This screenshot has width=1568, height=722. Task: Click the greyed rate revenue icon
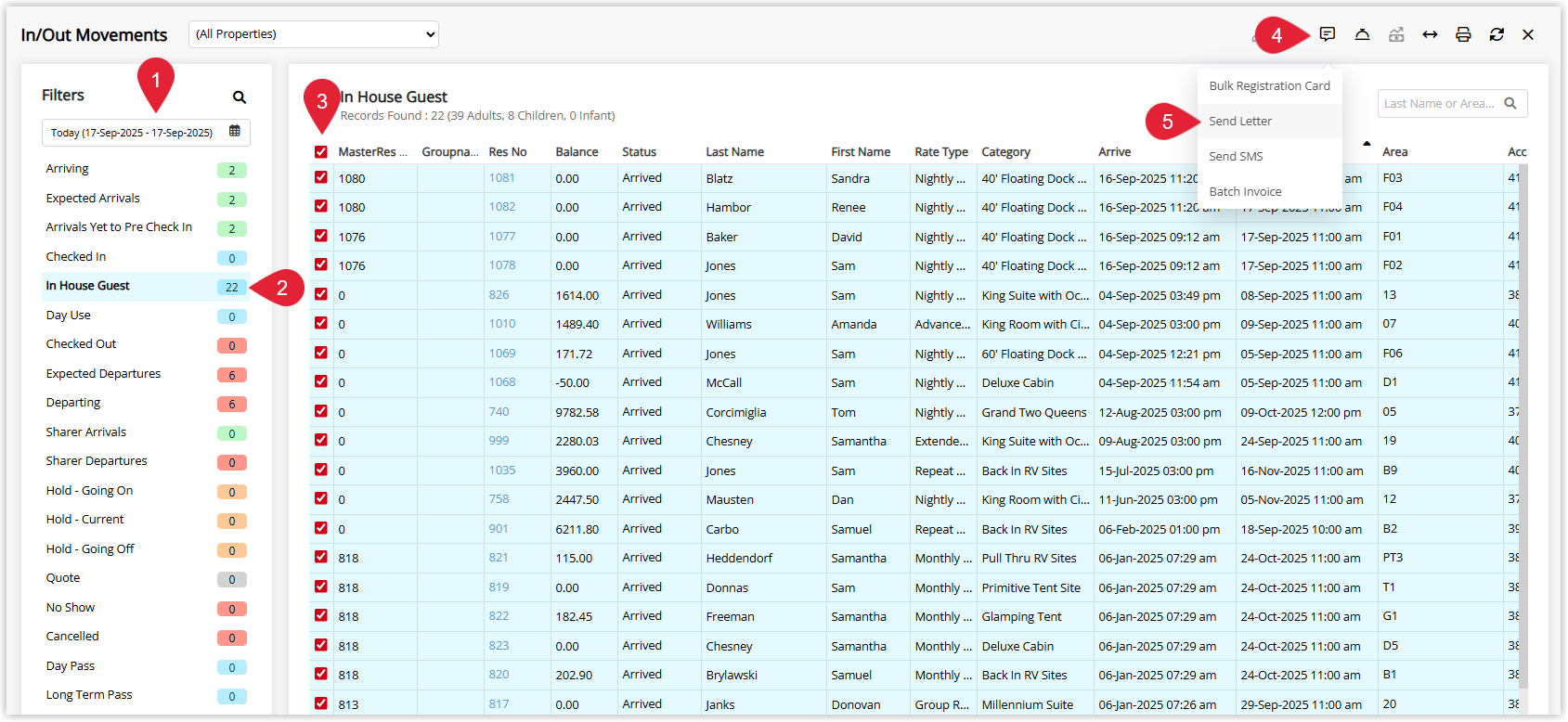(1396, 34)
